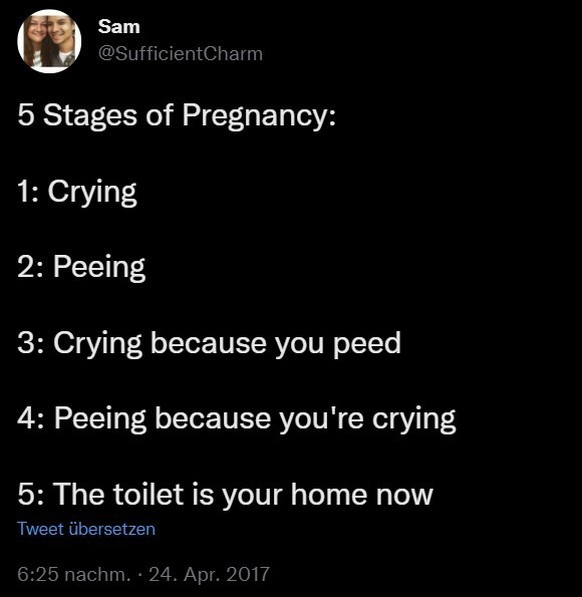Click the line Peeing because you're crying
Image resolution: width=582 pixels, height=597 pixels.
[236, 420]
